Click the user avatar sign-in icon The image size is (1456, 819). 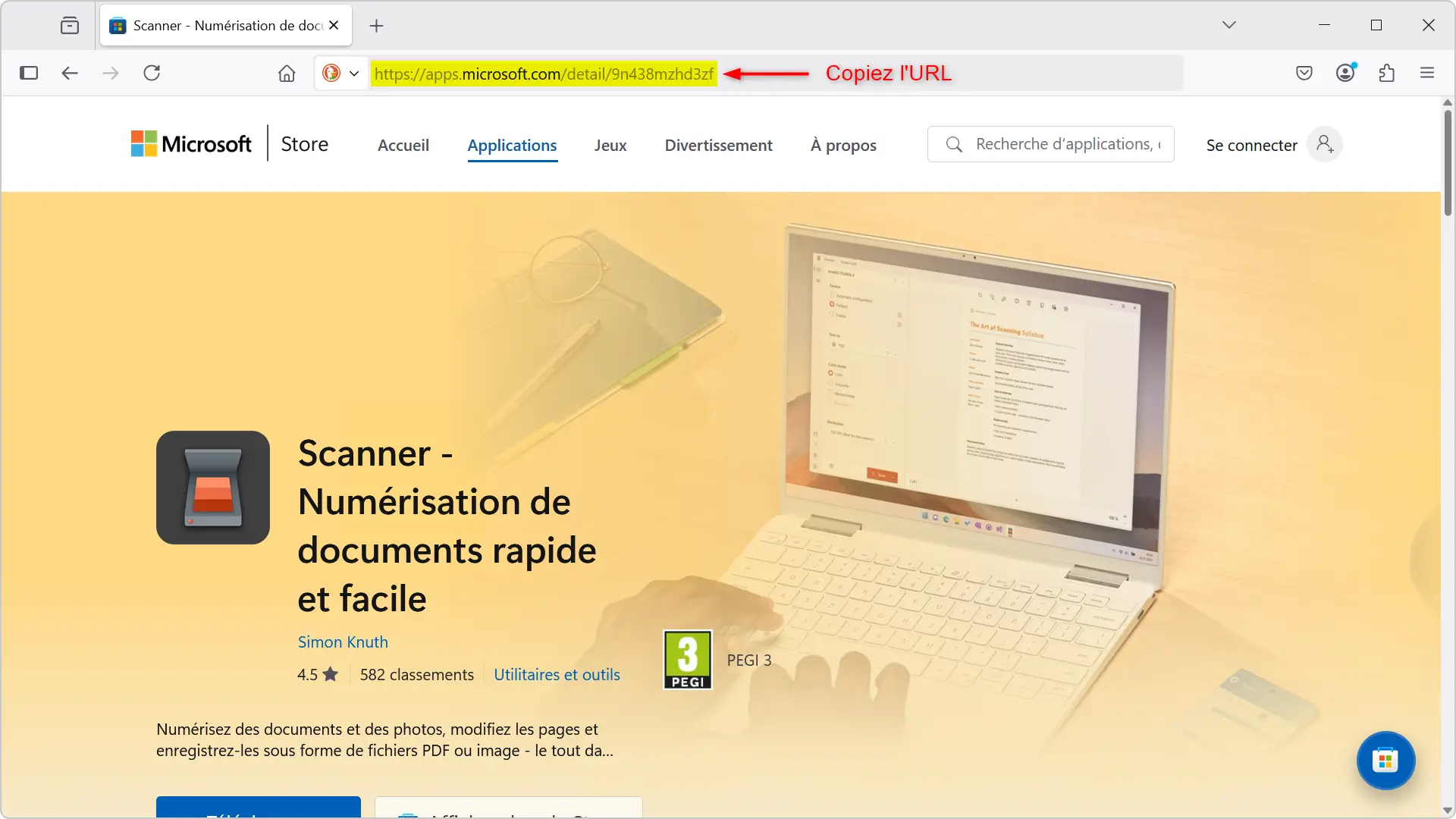1325,144
